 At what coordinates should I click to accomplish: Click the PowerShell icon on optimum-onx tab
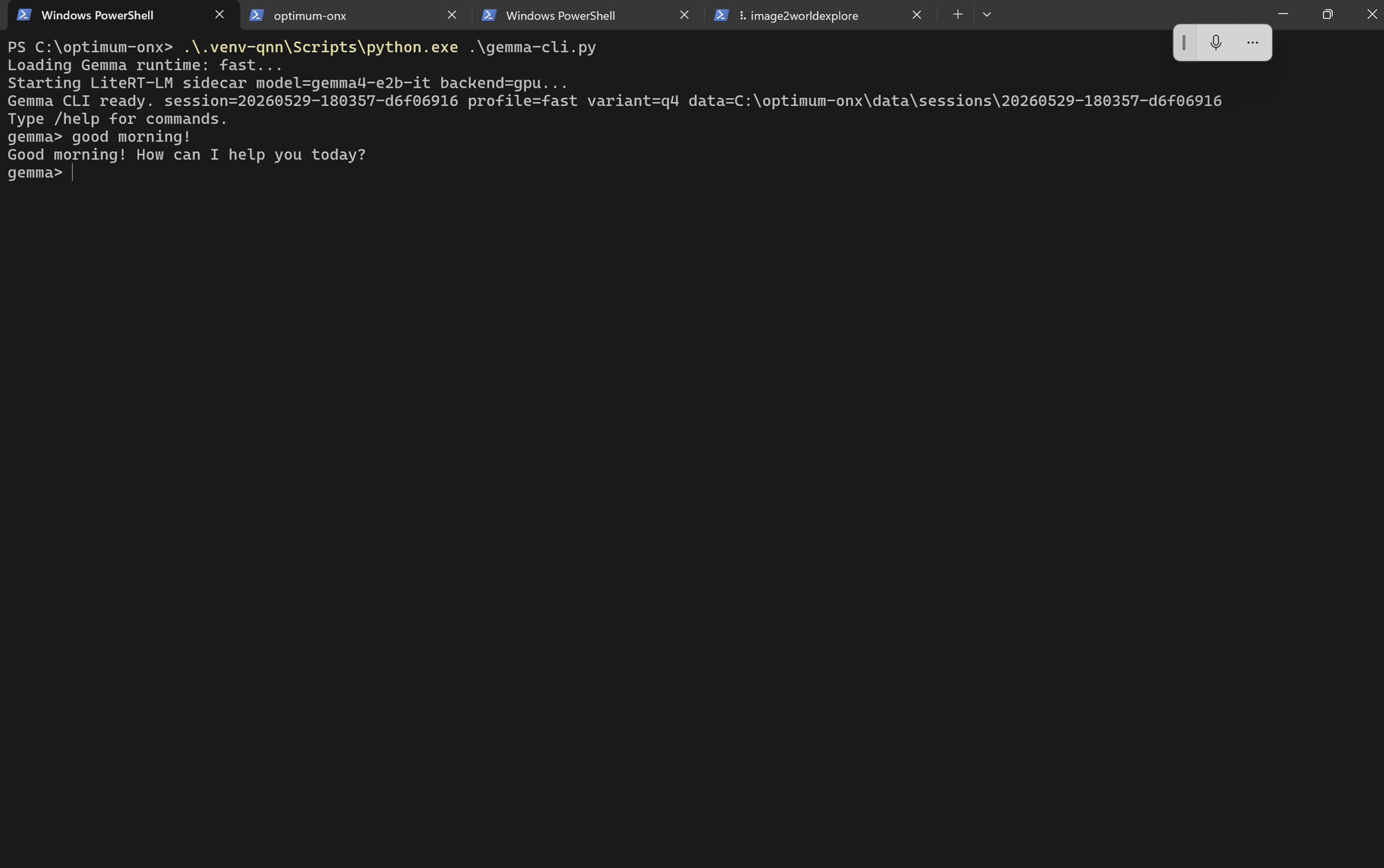pyautogui.click(x=257, y=15)
